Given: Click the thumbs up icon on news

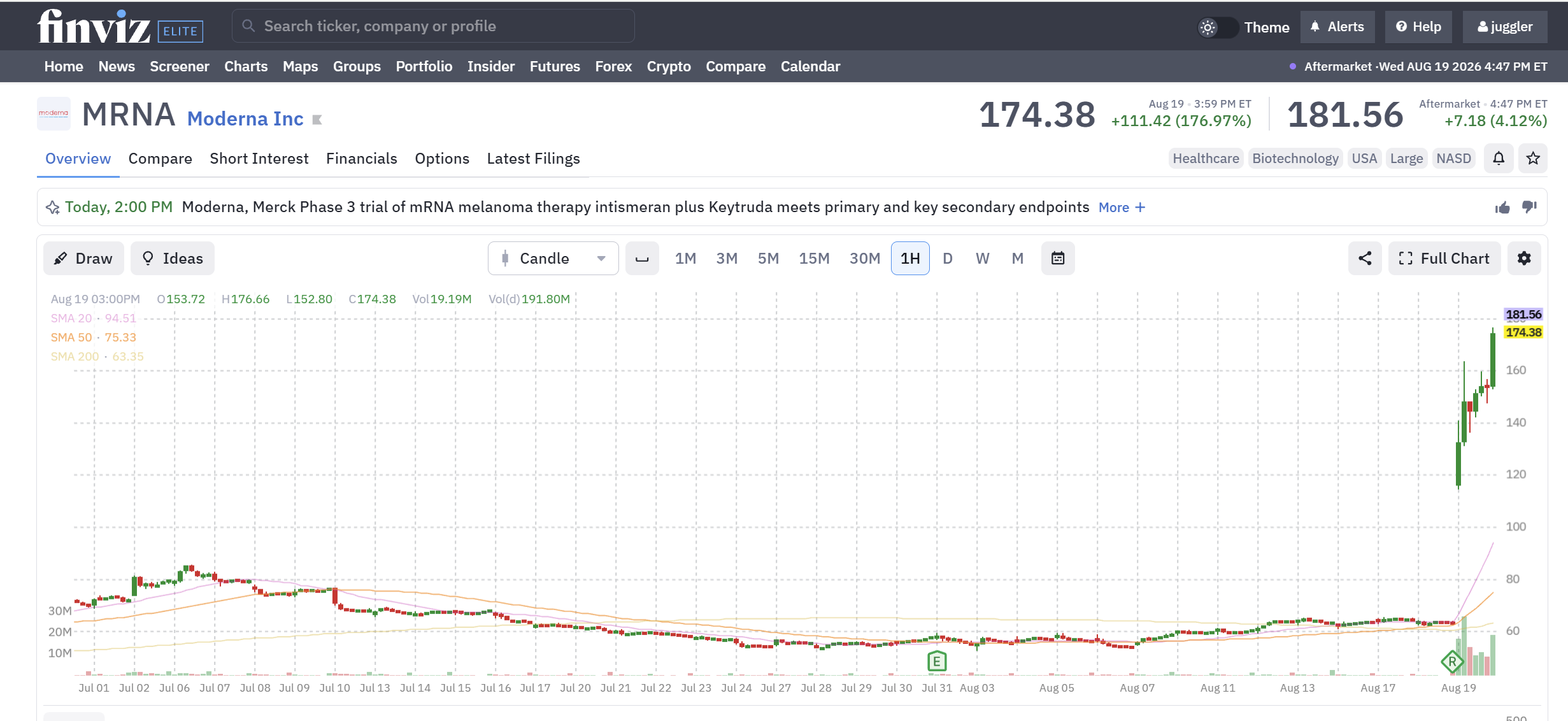Looking at the screenshot, I should click(1502, 207).
